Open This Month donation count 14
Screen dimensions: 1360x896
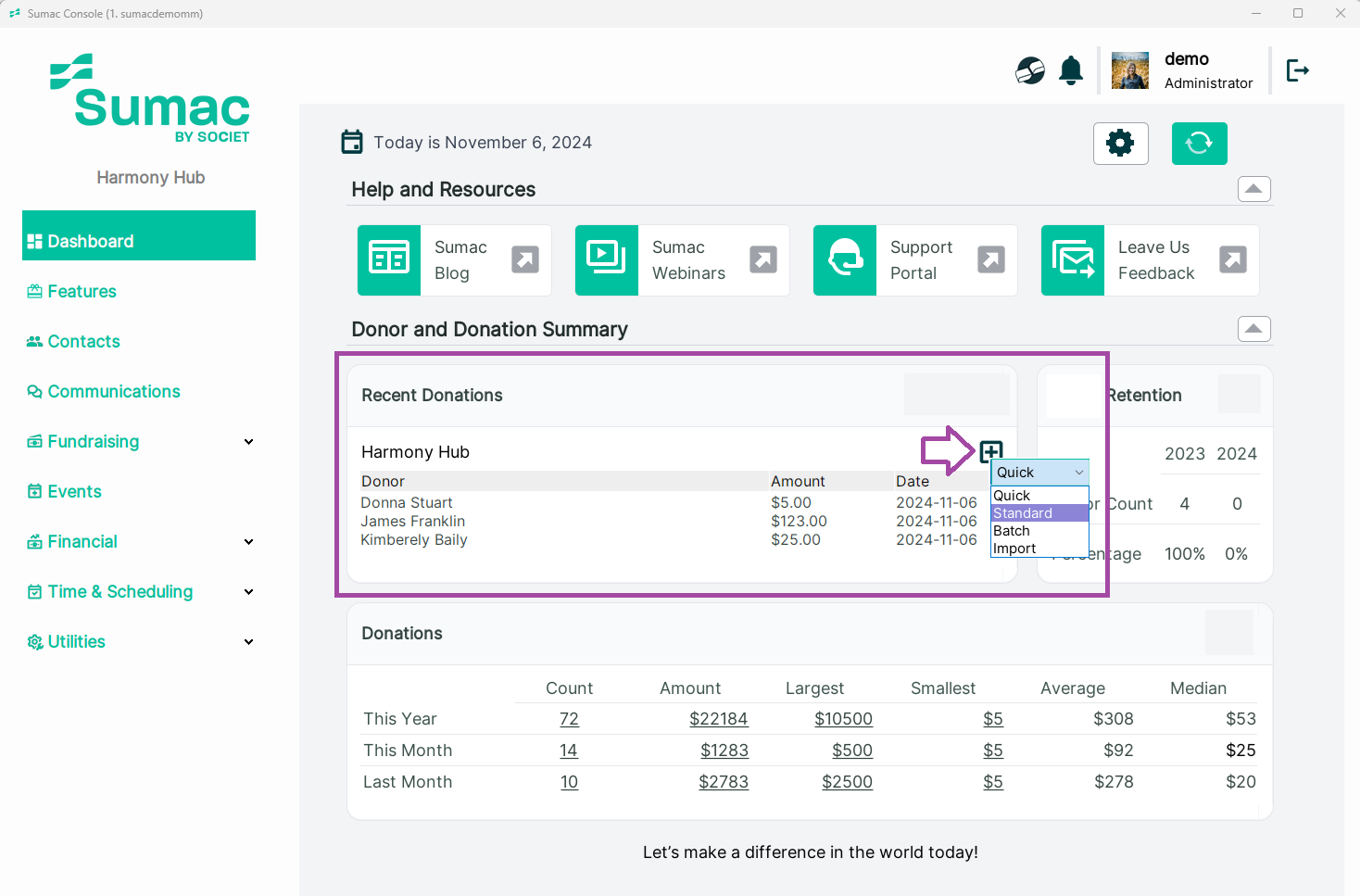click(569, 751)
